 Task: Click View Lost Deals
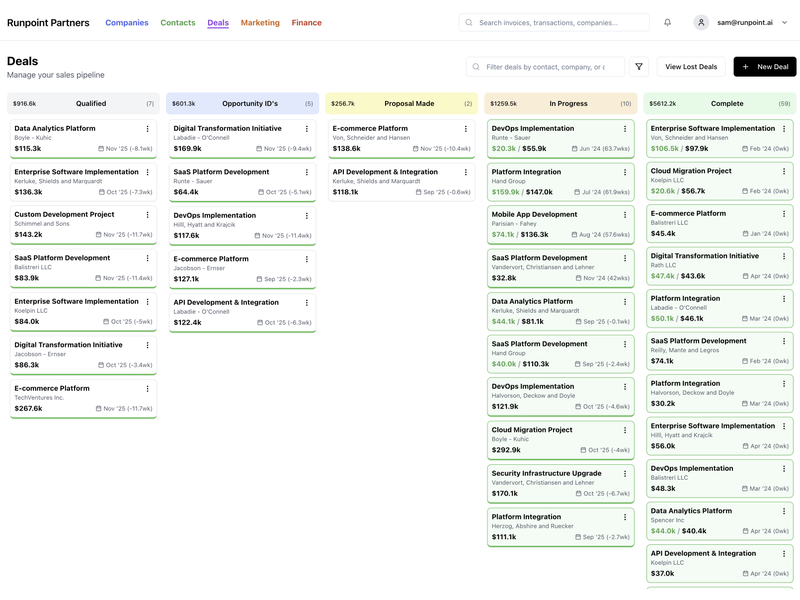coord(692,66)
